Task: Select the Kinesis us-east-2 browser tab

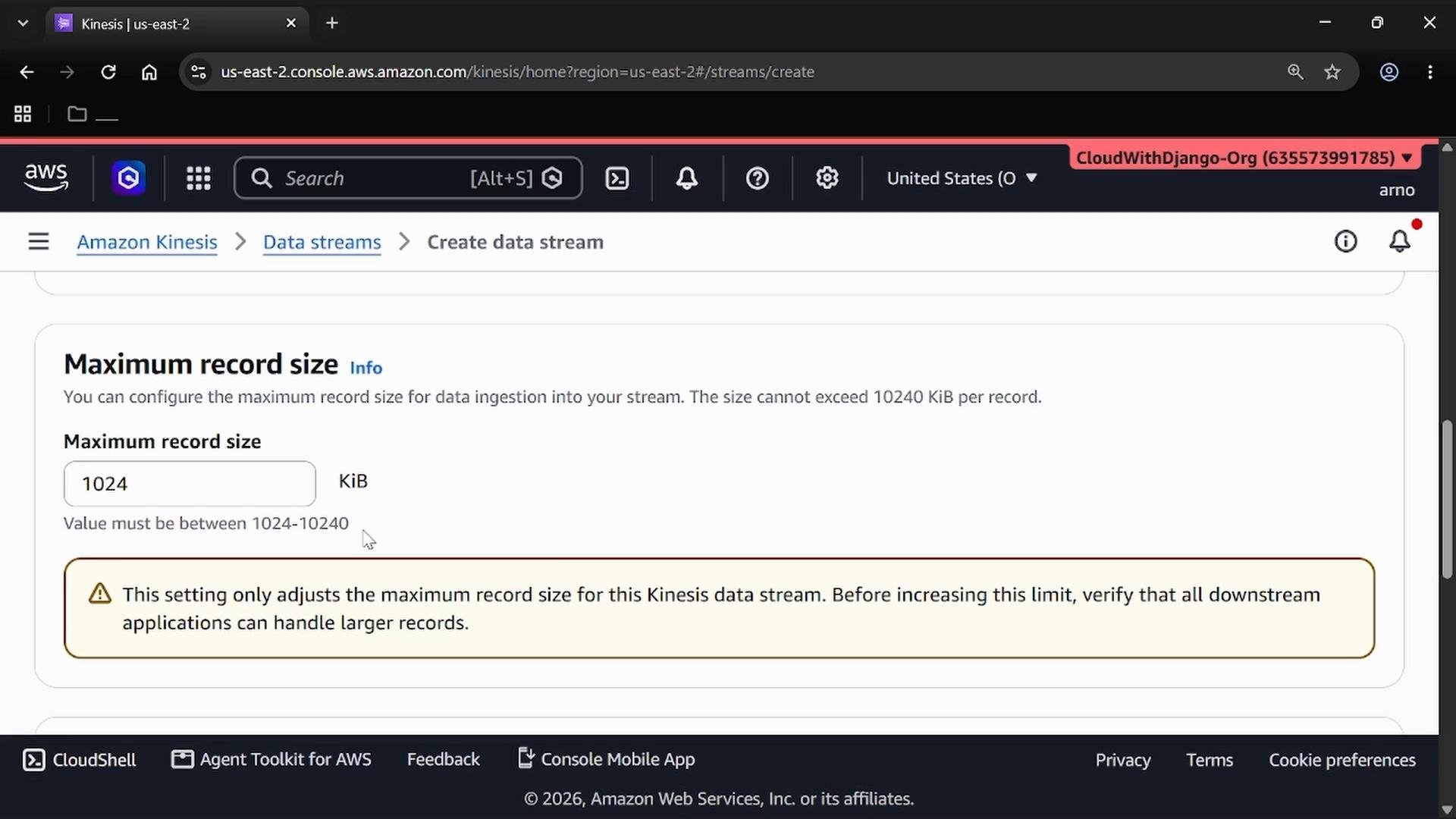Action: tap(177, 24)
